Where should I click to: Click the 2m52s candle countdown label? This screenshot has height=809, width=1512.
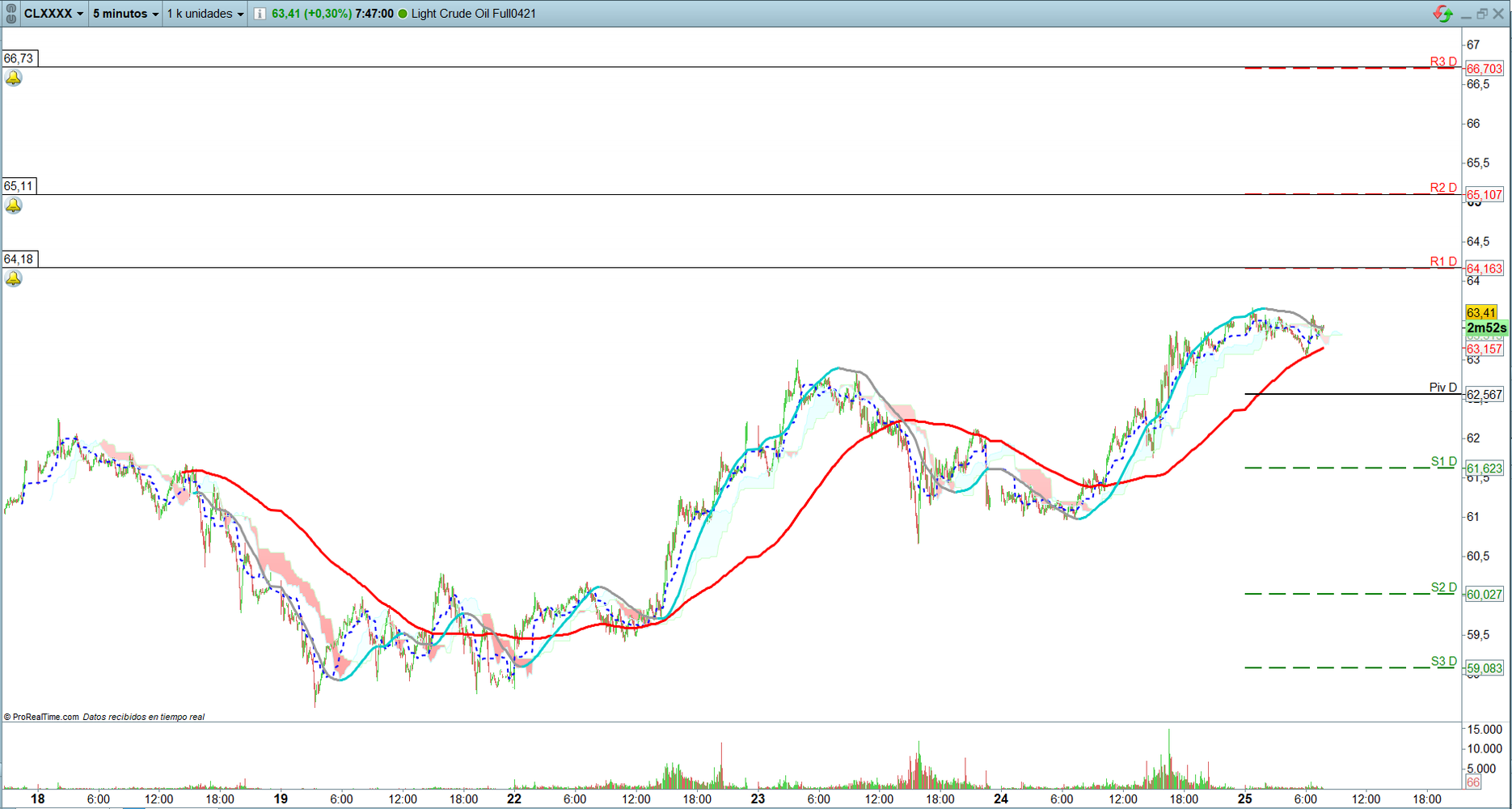click(x=1485, y=328)
